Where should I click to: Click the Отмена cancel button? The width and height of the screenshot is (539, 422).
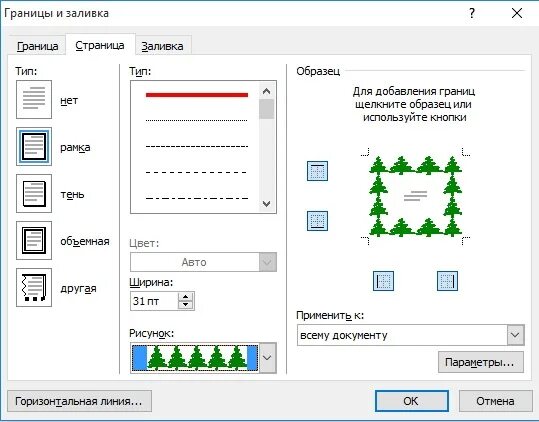tap(495, 401)
